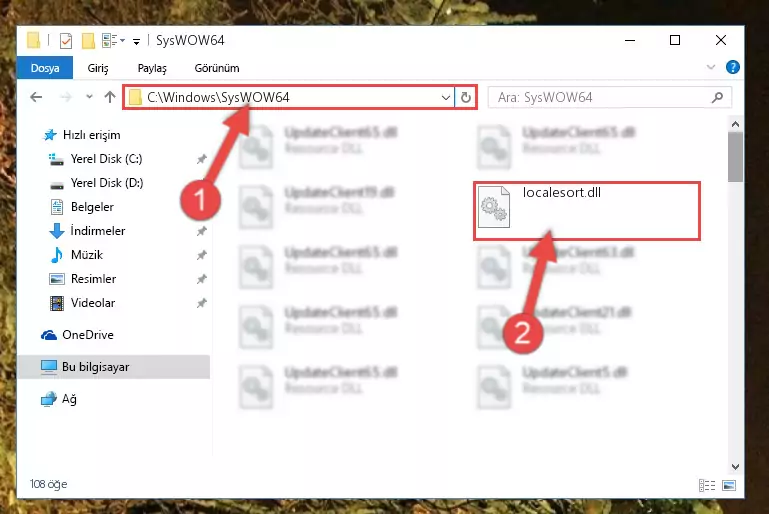Screen dimensions: 769x514
Task: Click the Properties quick access icon
Action: [x=66, y=41]
